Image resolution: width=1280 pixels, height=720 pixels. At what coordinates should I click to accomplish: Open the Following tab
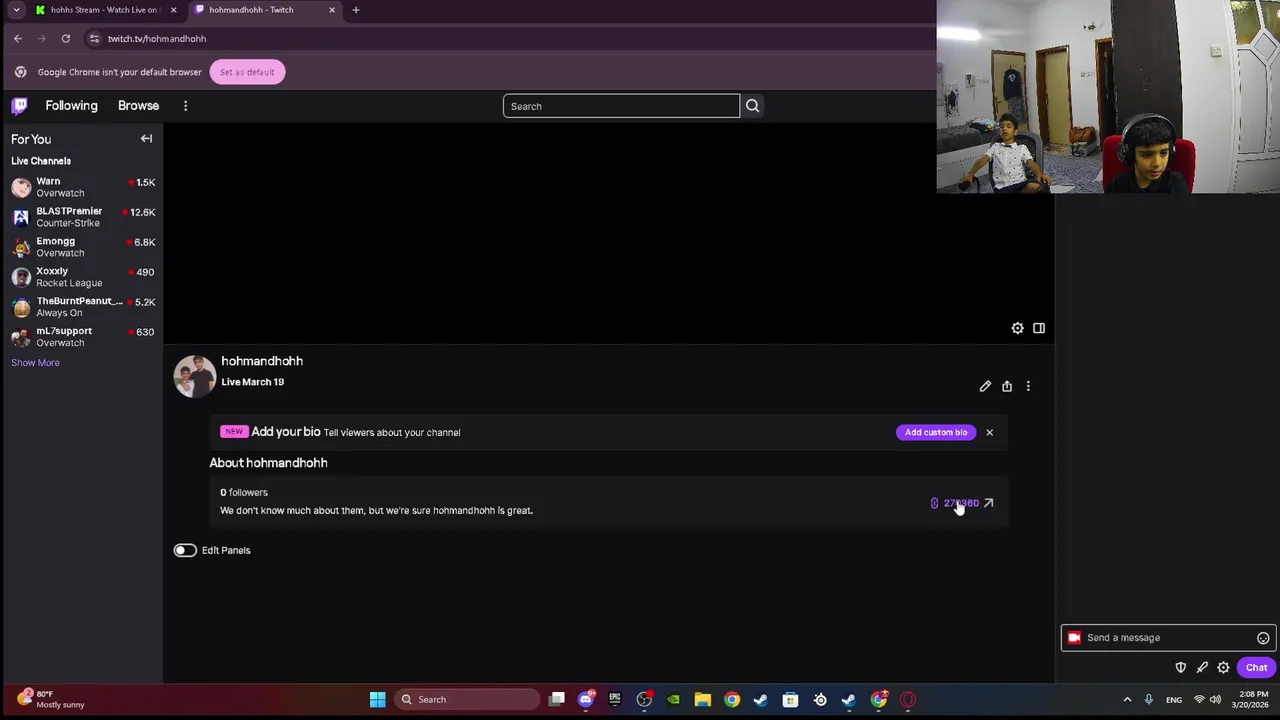[71, 105]
